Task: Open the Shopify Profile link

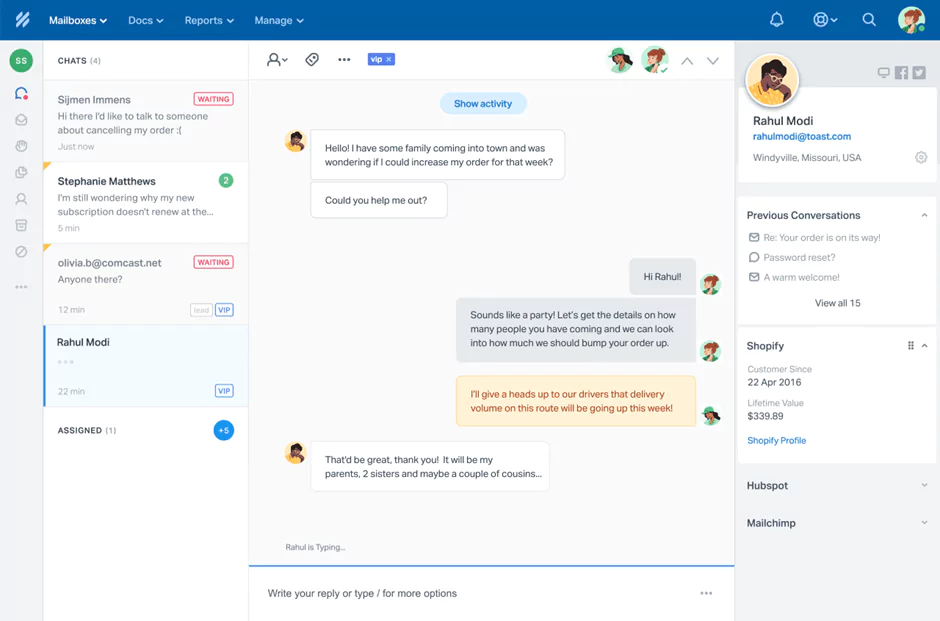Action: click(x=776, y=440)
